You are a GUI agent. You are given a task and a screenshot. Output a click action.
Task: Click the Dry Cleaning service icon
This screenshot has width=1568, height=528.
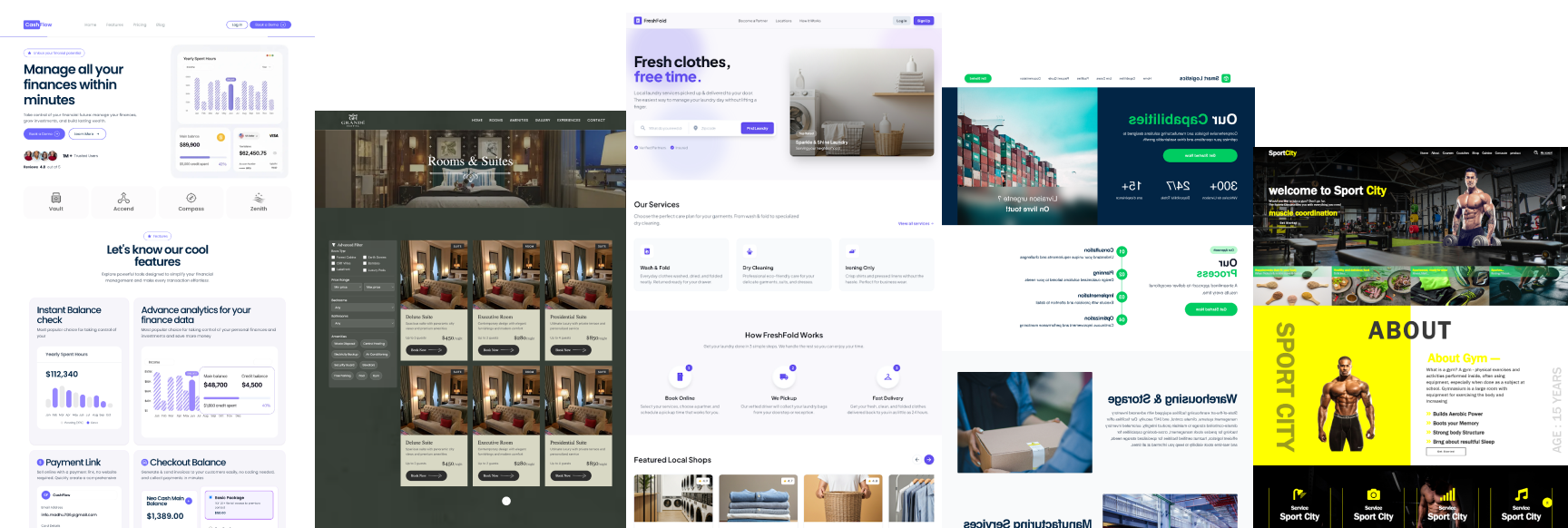tap(750, 251)
